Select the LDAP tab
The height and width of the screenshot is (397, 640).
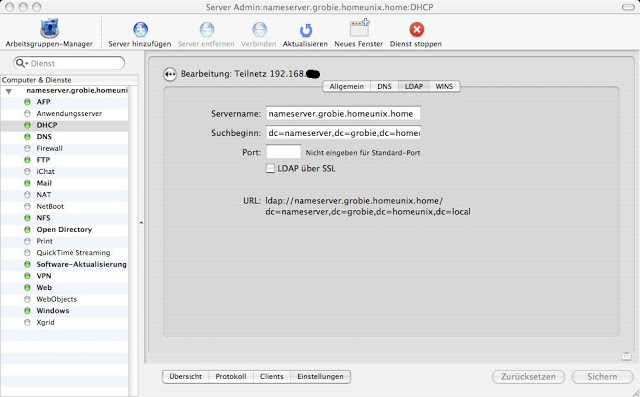413,86
